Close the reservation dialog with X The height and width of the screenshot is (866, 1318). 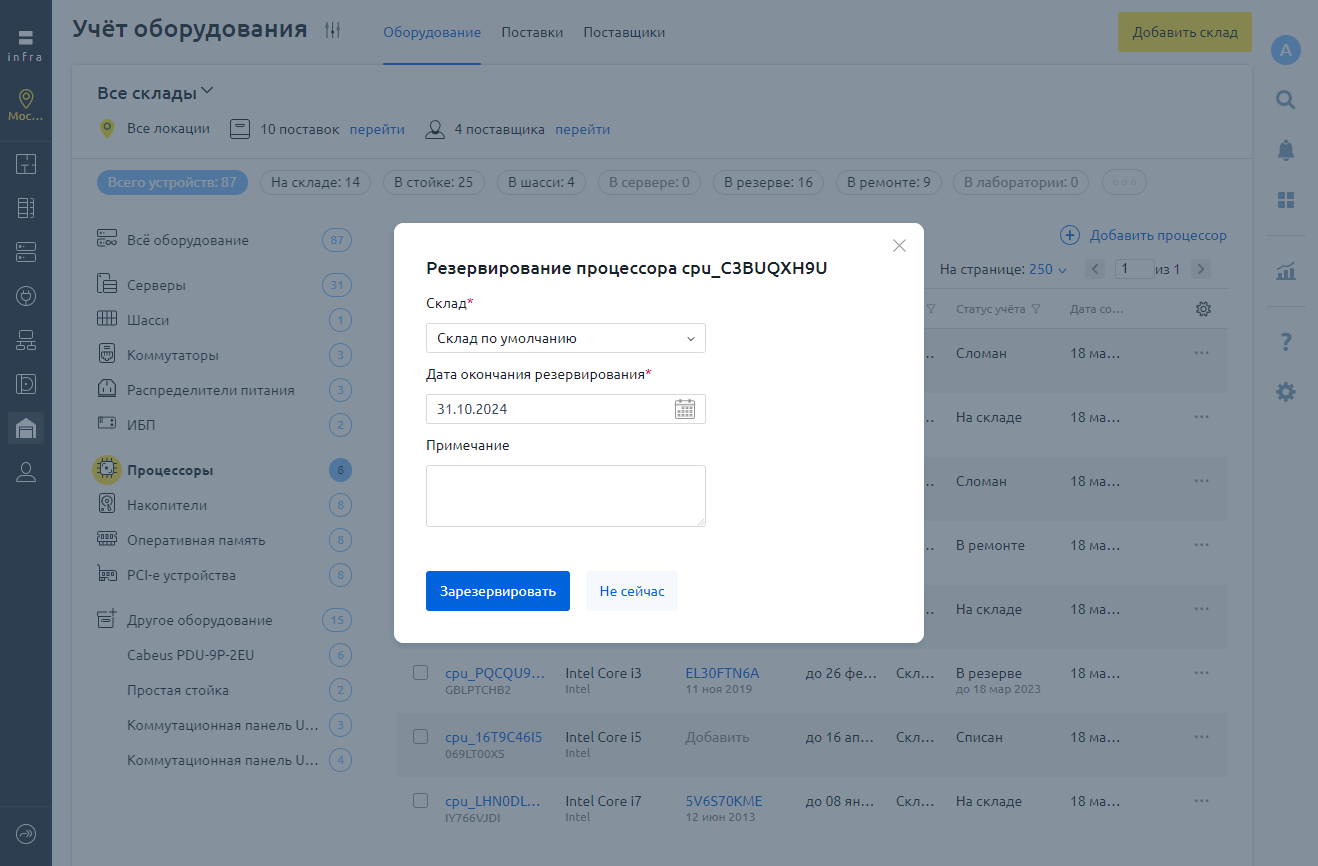coord(899,246)
